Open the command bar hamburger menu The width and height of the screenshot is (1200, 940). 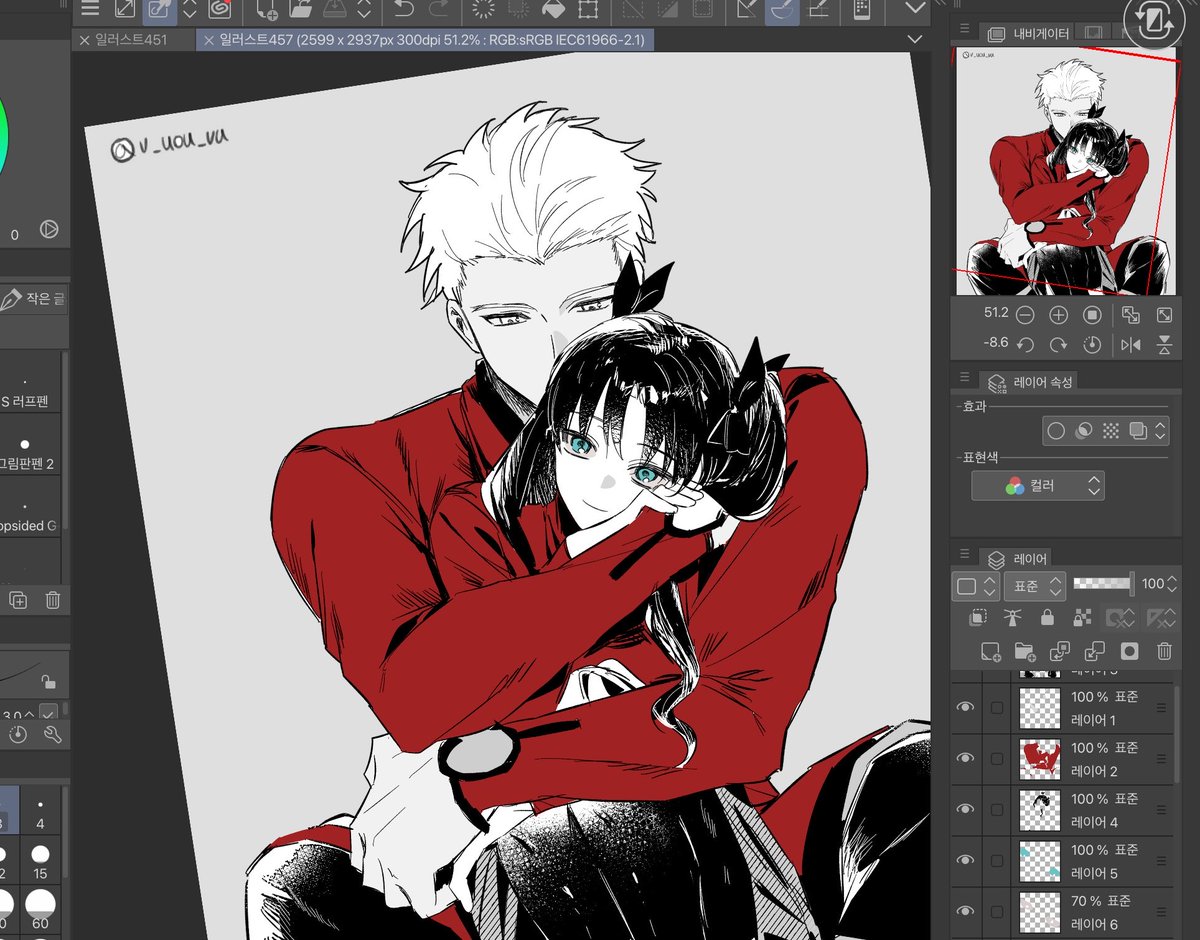coord(90,9)
